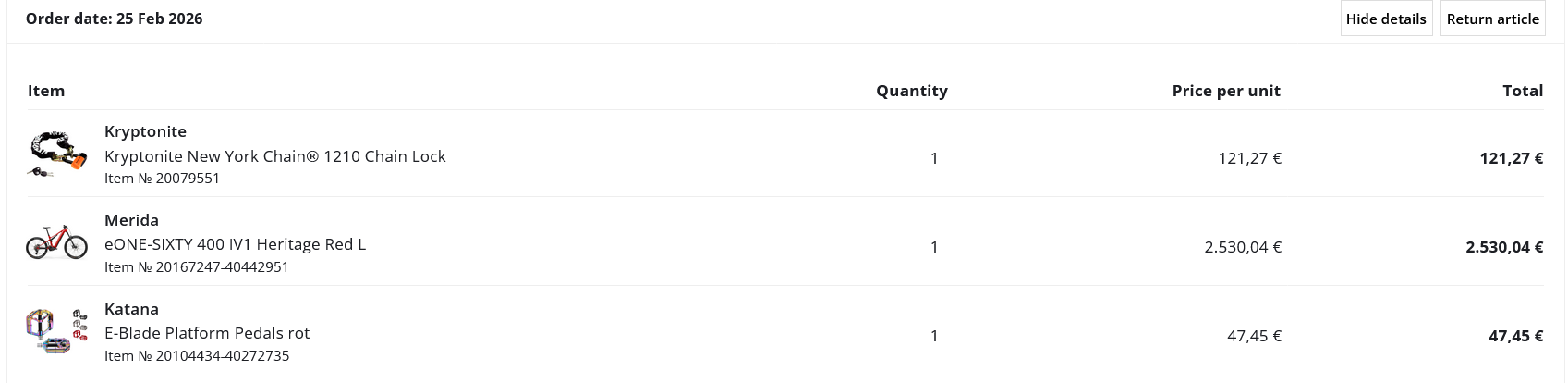1568x383 pixels.
Task: Open the Katana pedals product image
Action: coord(57,331)
